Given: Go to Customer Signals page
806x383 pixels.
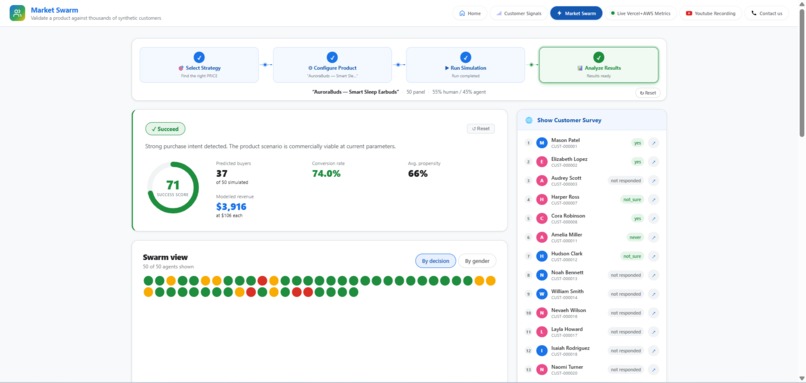Looking at the screenshot, I should [519, 13].
